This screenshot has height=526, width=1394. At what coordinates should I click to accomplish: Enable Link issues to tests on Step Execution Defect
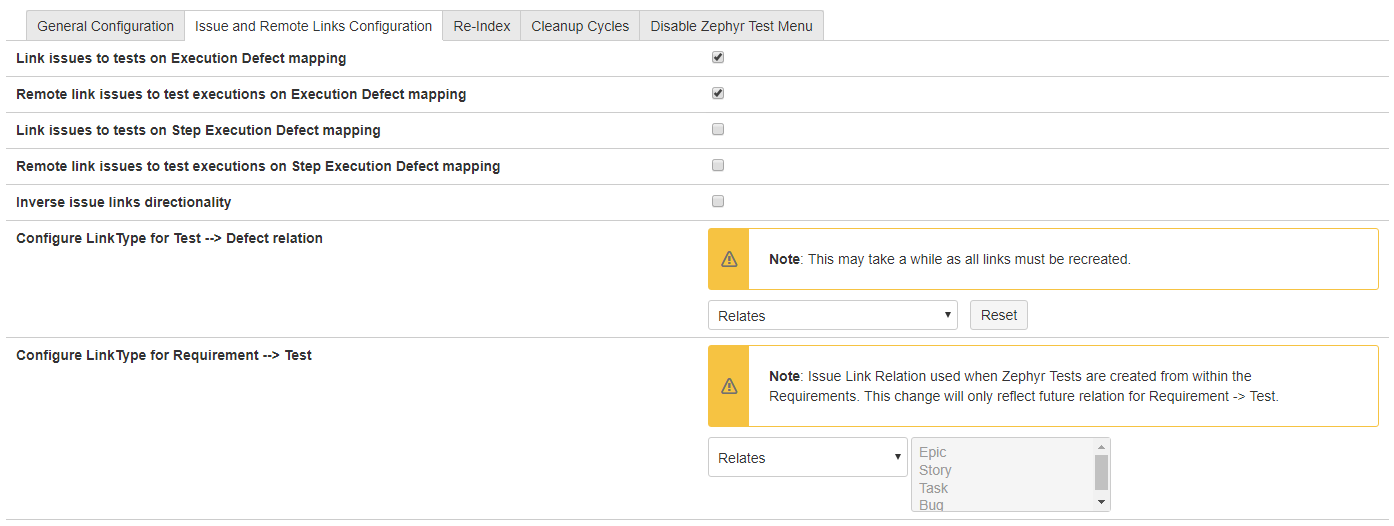point(718,130)
